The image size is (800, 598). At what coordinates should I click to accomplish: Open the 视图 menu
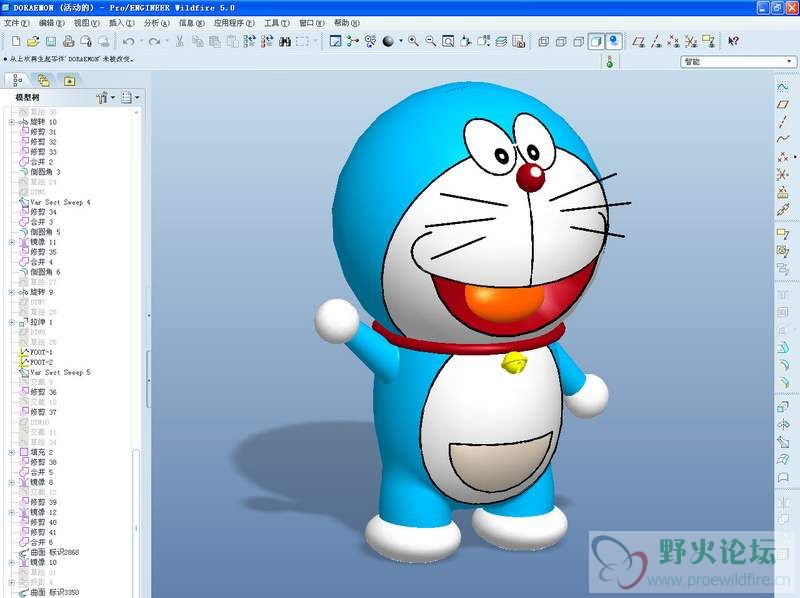pos(87,23)
